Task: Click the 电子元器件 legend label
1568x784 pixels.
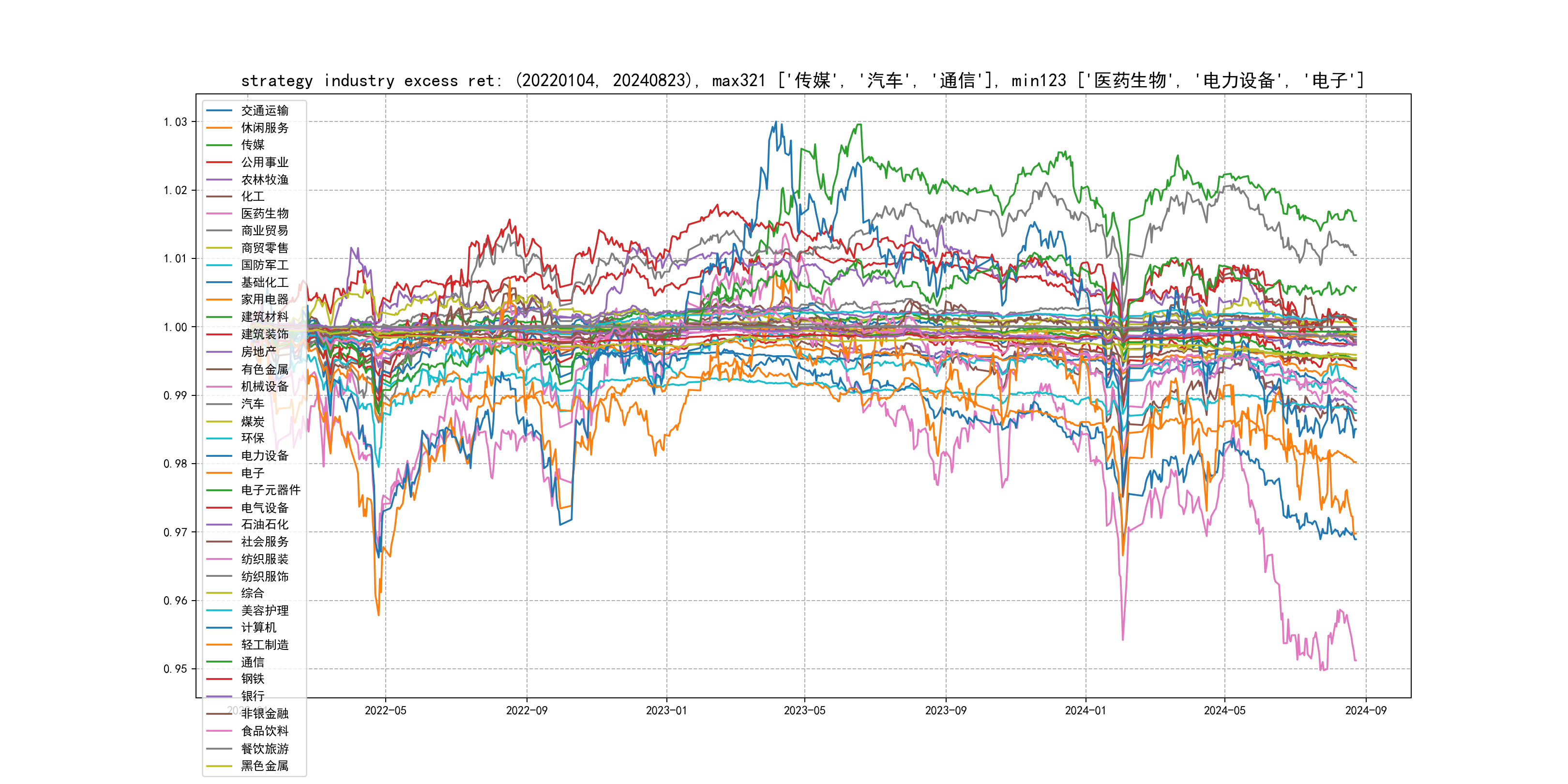Action: coord(270,490)
